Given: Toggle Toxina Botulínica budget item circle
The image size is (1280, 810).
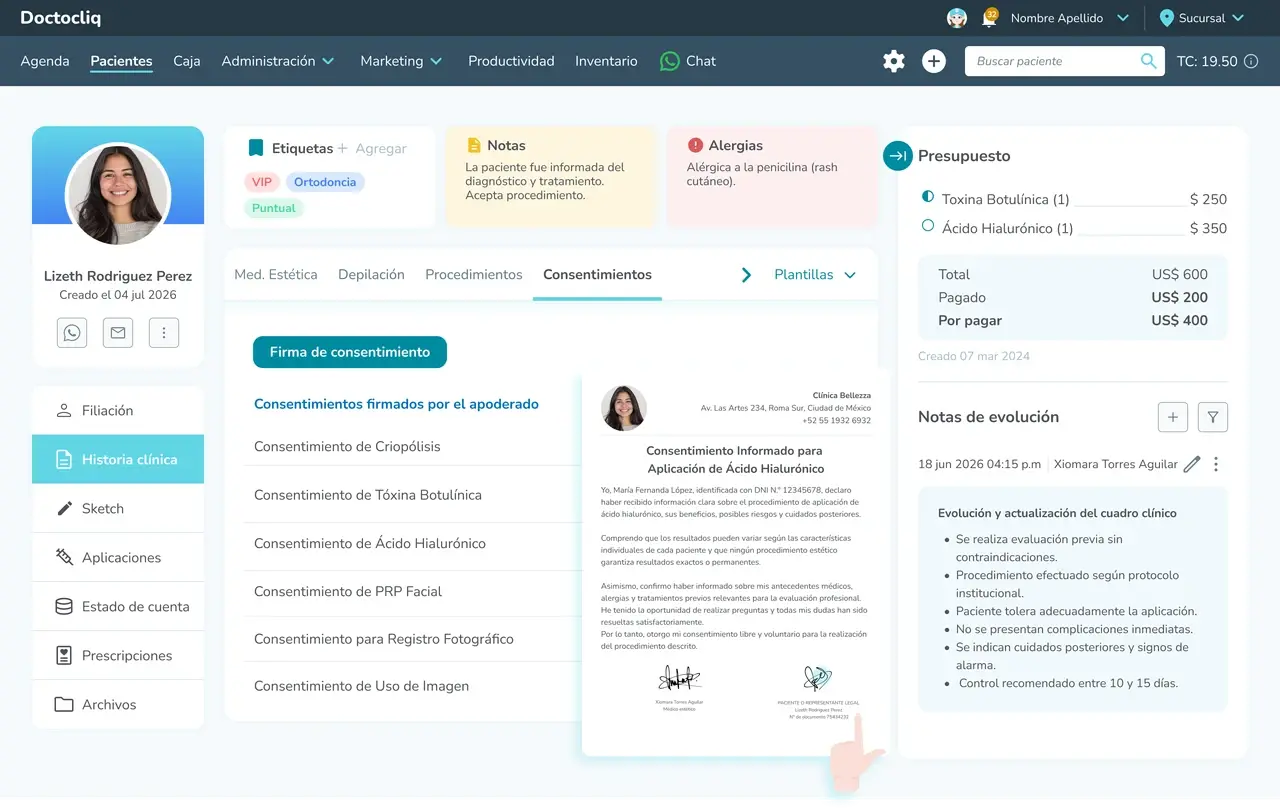Looking at the screenshot, I should [928, 197].
